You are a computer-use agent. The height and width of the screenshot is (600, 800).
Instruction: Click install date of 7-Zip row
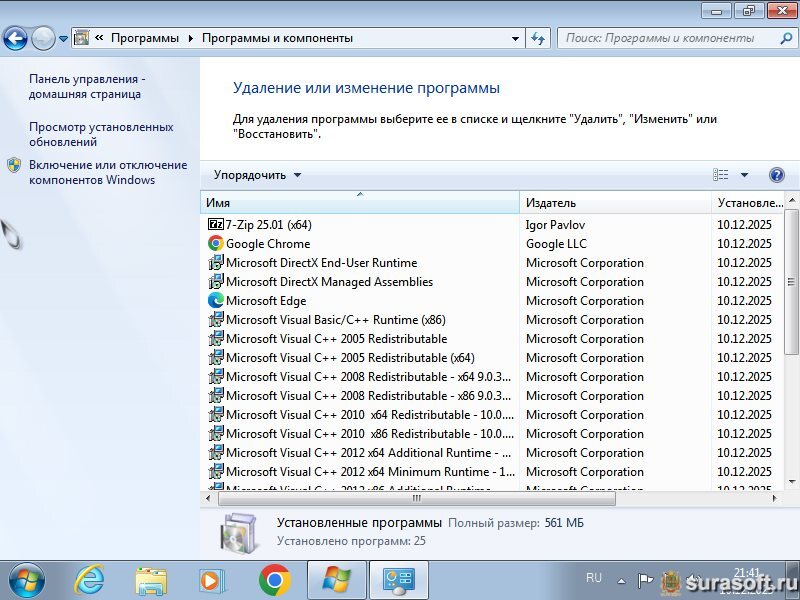tap(744, 225)
